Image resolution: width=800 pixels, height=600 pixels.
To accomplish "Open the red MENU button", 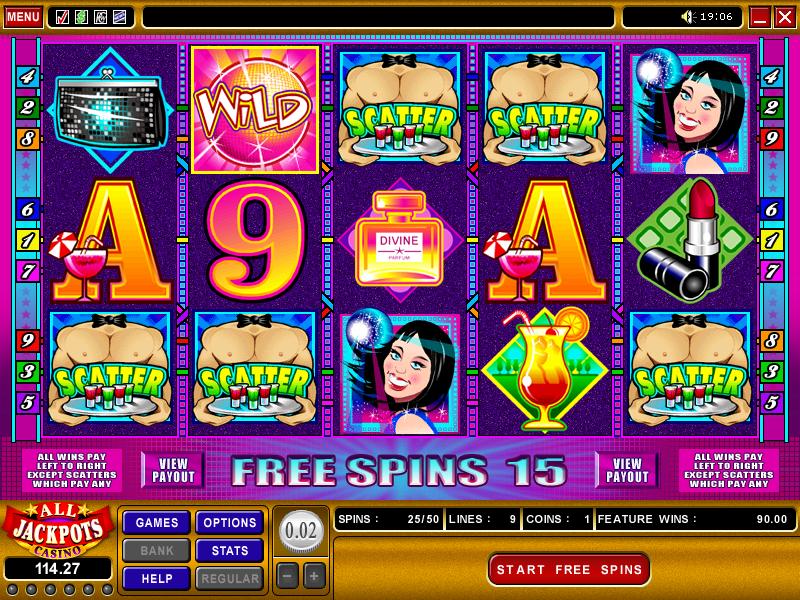I will [23, 17].
